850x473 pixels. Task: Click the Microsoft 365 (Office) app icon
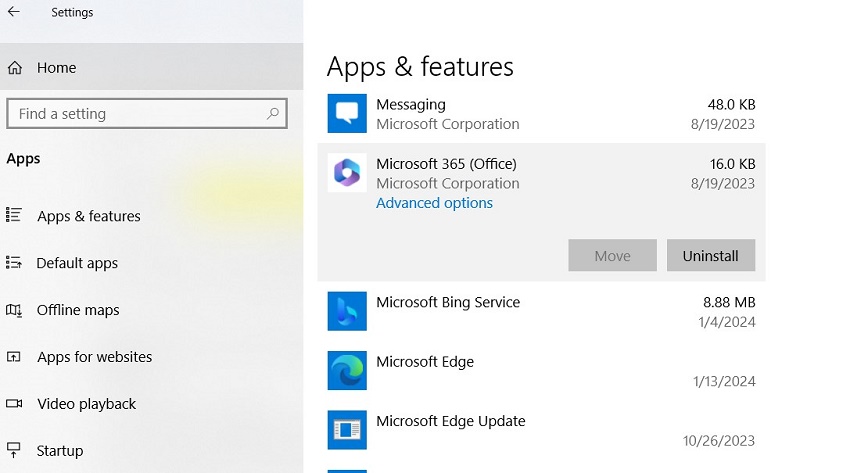click(x=347, y=173)
